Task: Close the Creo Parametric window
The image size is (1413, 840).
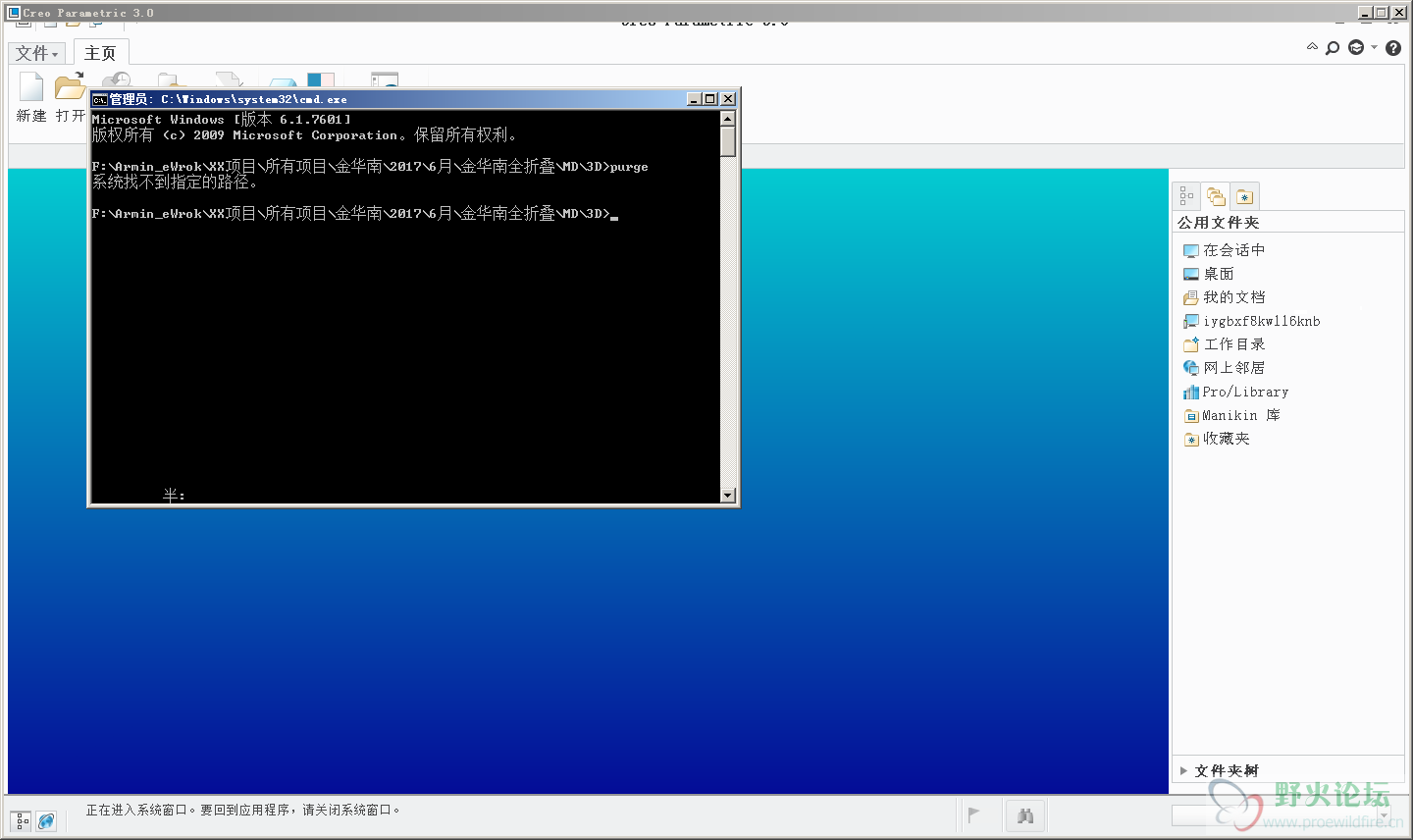Action: pos(1399,13)
